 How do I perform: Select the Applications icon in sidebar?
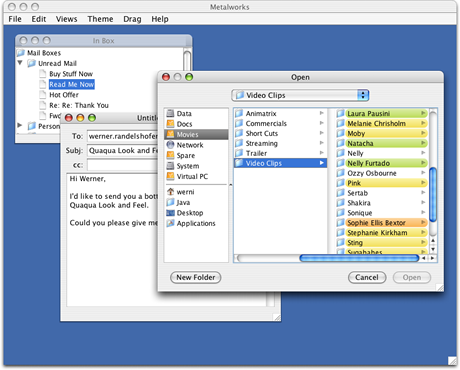(170, 223)
